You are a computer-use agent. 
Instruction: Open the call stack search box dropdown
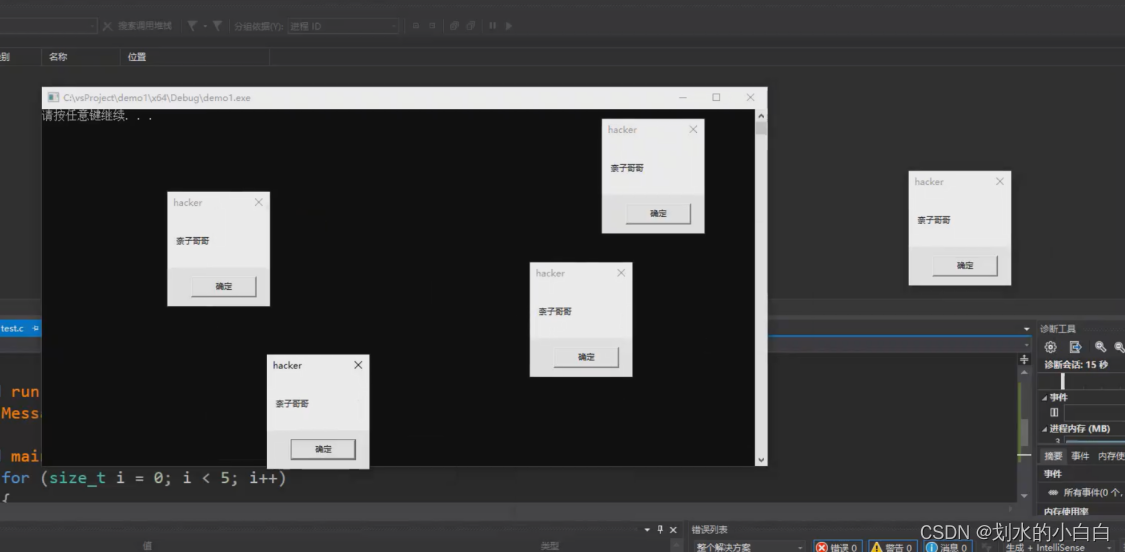[x=93, y=26]
